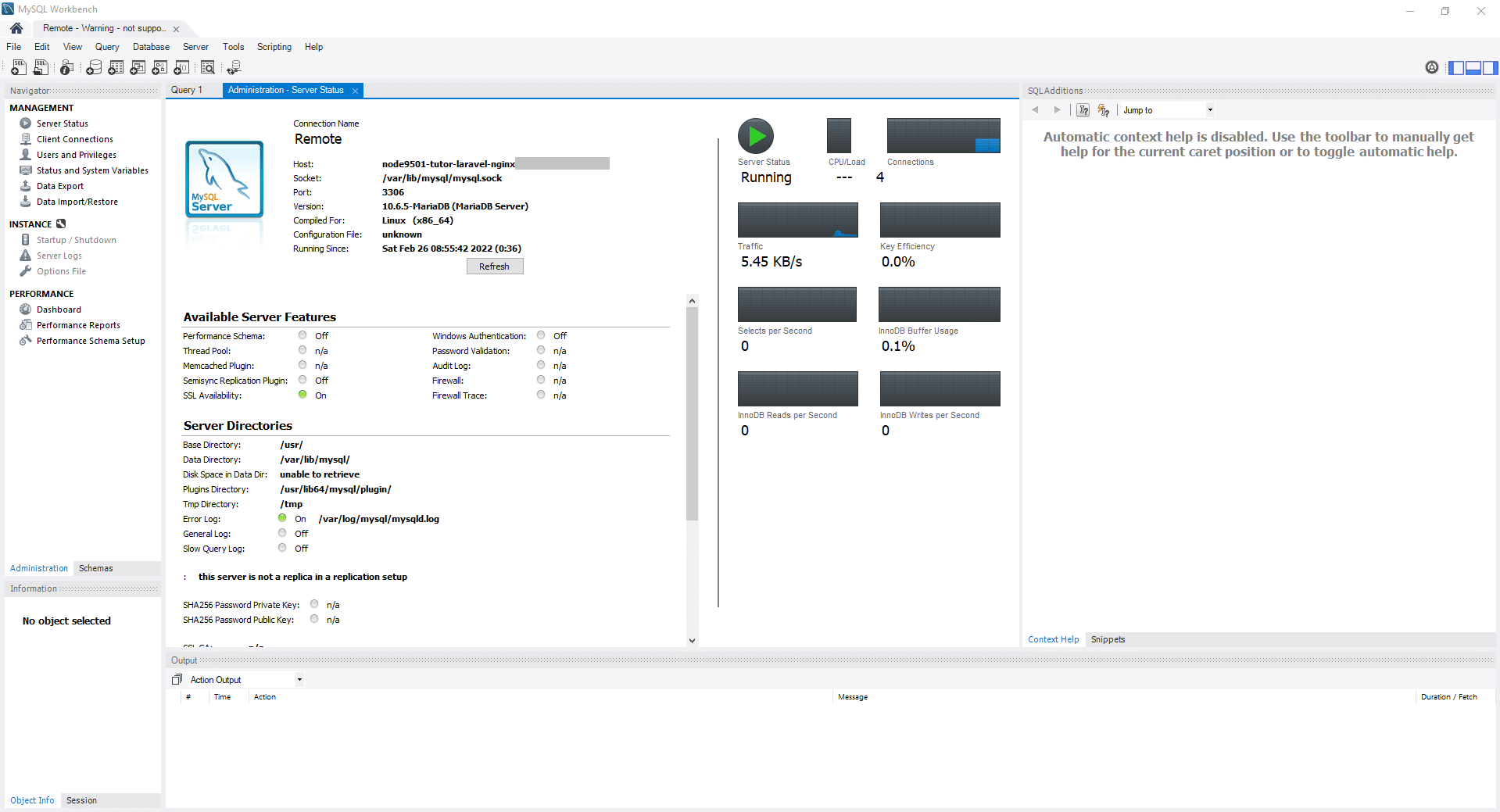Toggle the right sidebar panel icon
Viewport: 1500px width, 812px height.
[1491, 68]
